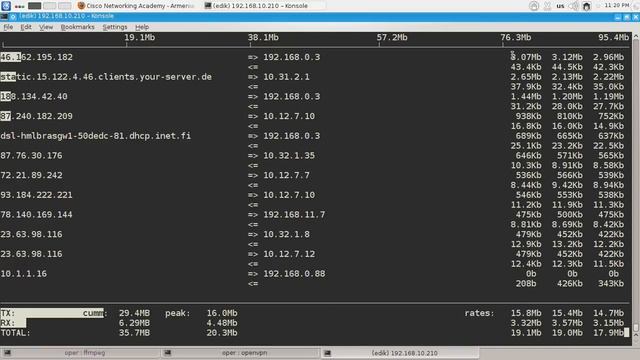Click host 188.134.42.40
Viewport: 640px width, 360px height.
click(34, 97)
